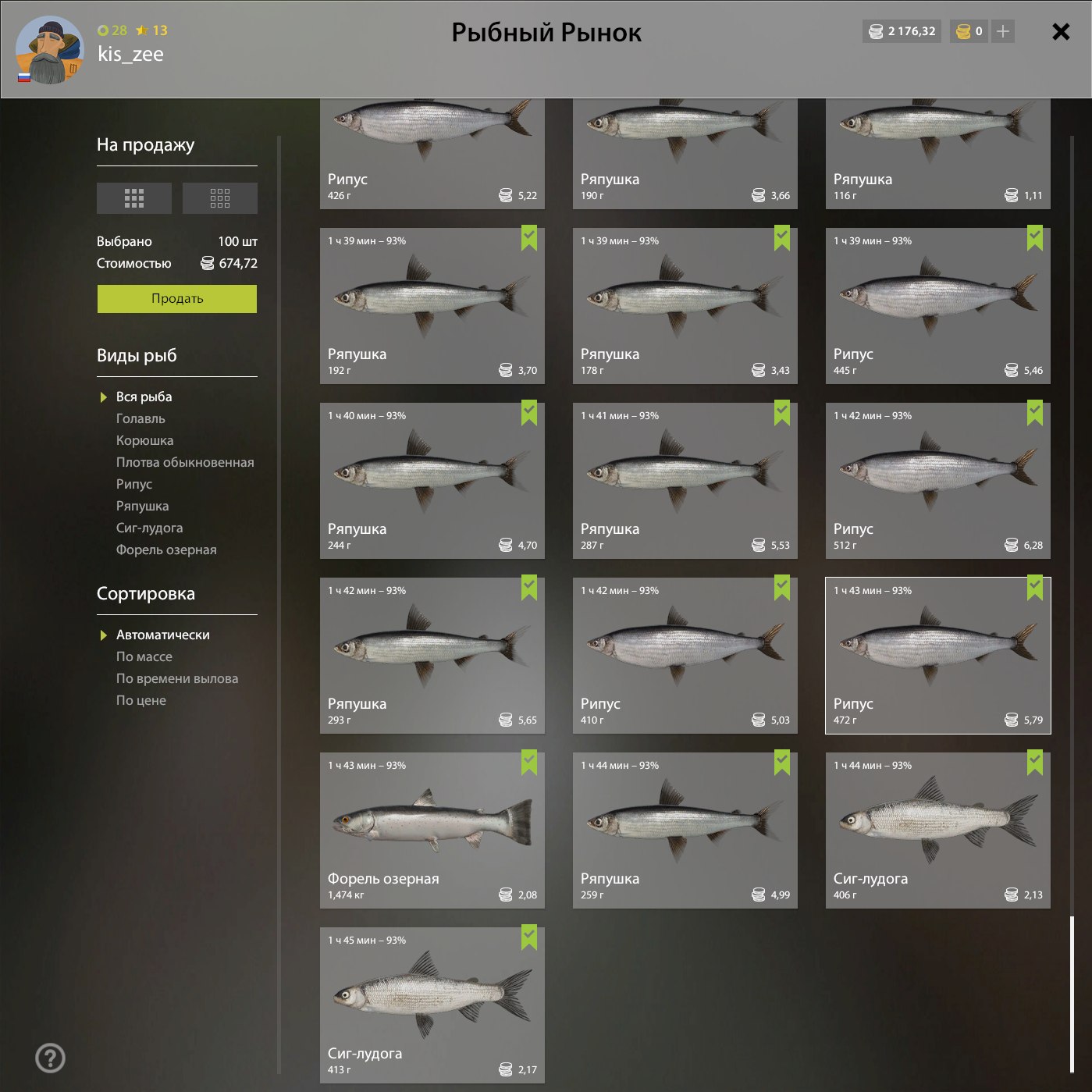Image resolution: width=1092 pixels, height=1092 pixels.
Task: Click the green Продать button
Action: point(177,299)
